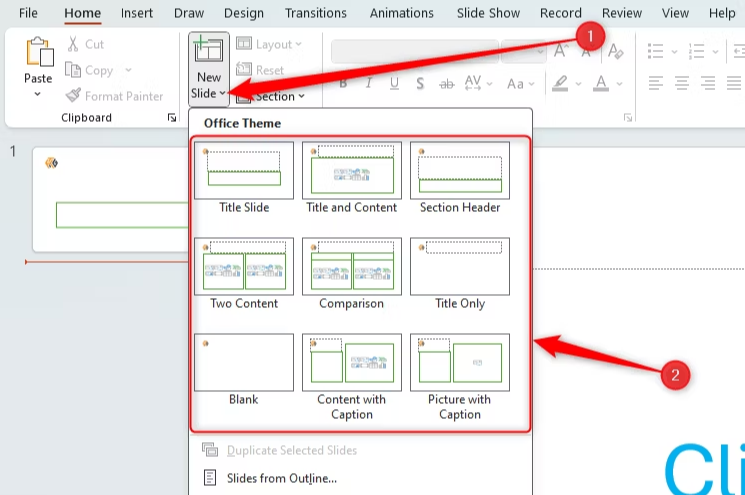Screen dimensions: 745x495
Task: Clear all formatting with the eraser-A icon
Action: (x=615, y=50)
